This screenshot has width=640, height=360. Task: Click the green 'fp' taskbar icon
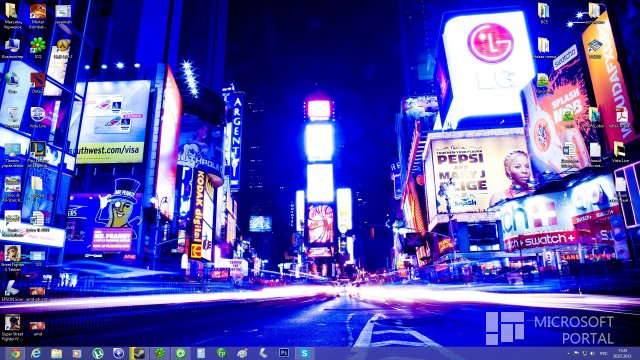(x=222, y=353)
